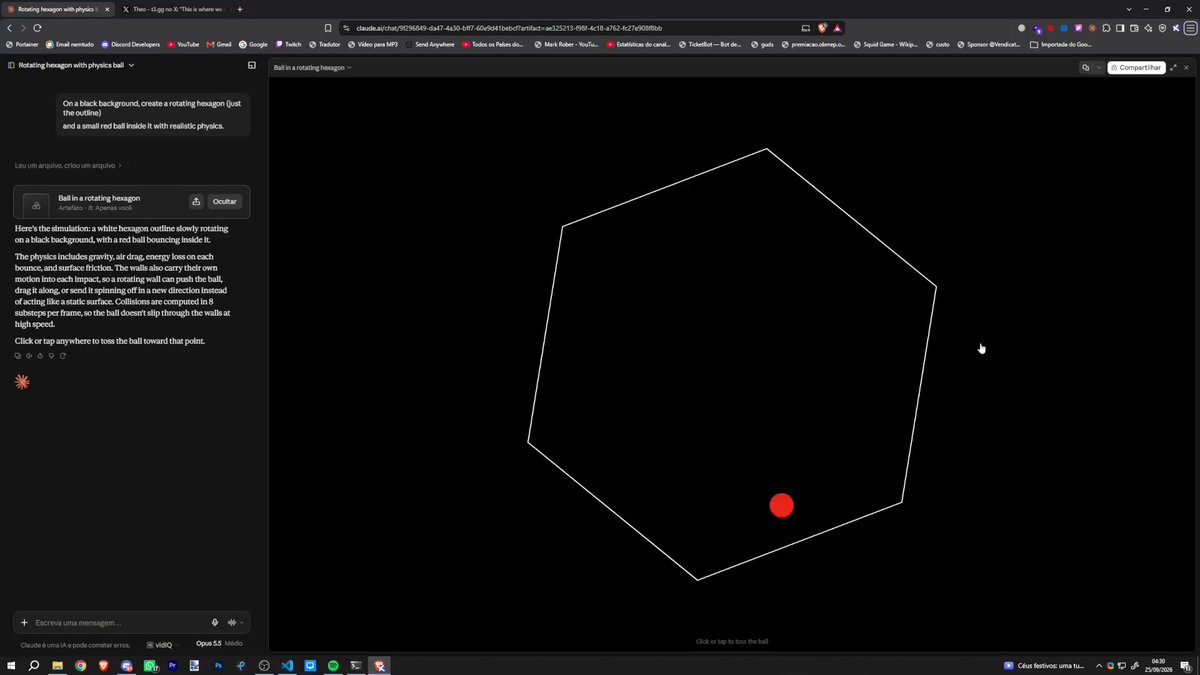Give a thumbs up to the response

tap(40, 356)
